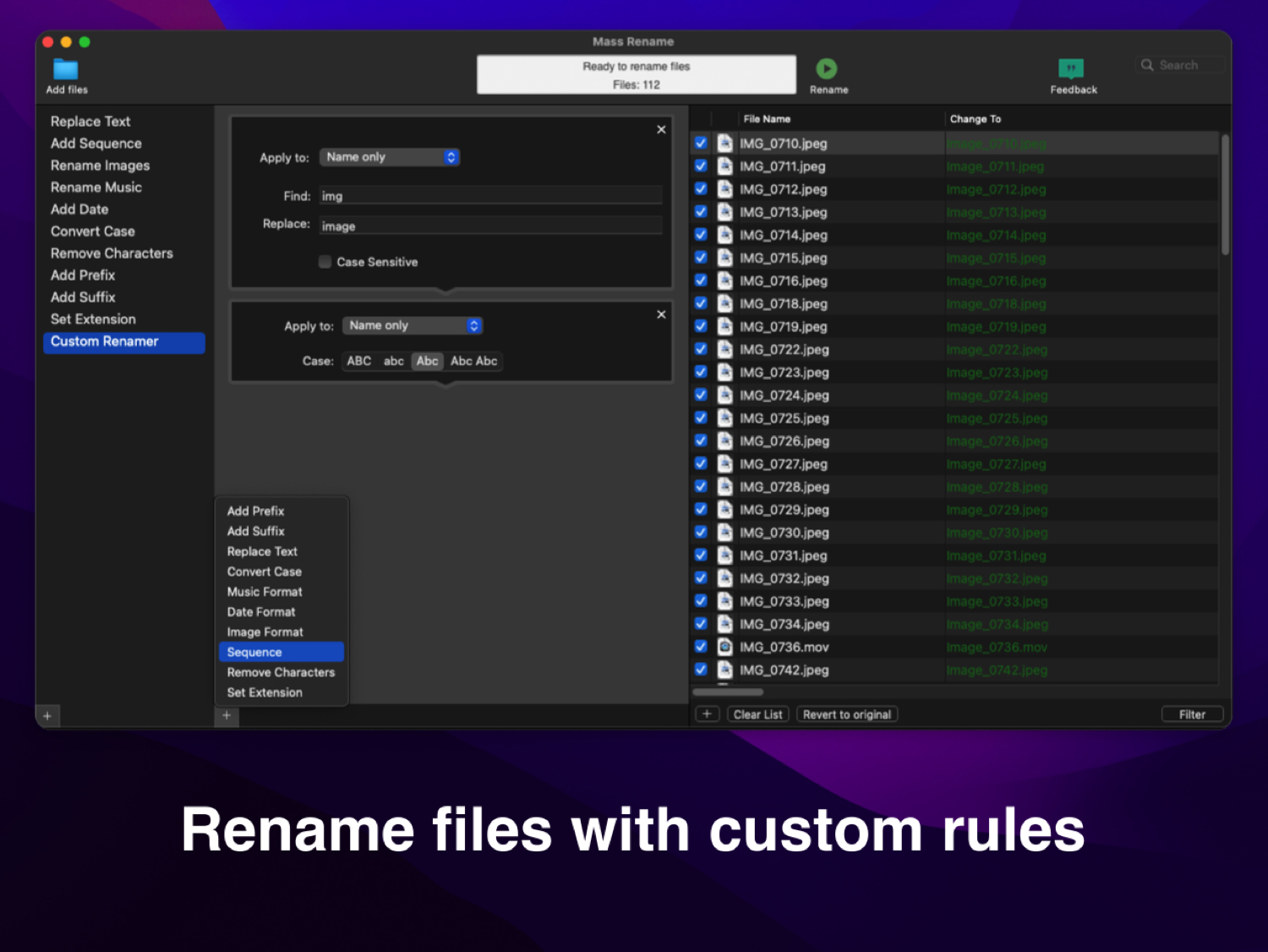Uncheck IMG_0742.jpeg in the file list
1268x952 pixels.
[x=701, y=669]
